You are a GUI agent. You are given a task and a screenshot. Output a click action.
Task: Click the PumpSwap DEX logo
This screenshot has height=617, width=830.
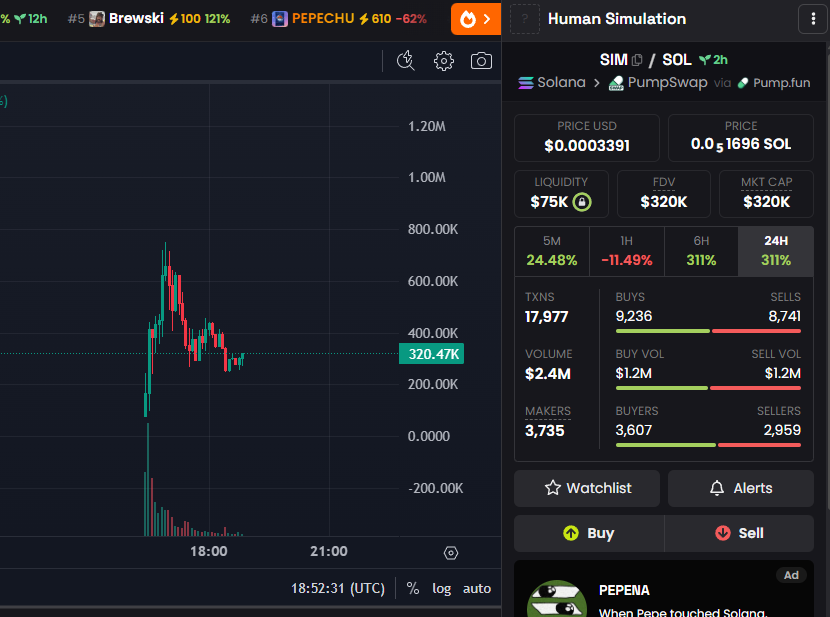[616, 83]
